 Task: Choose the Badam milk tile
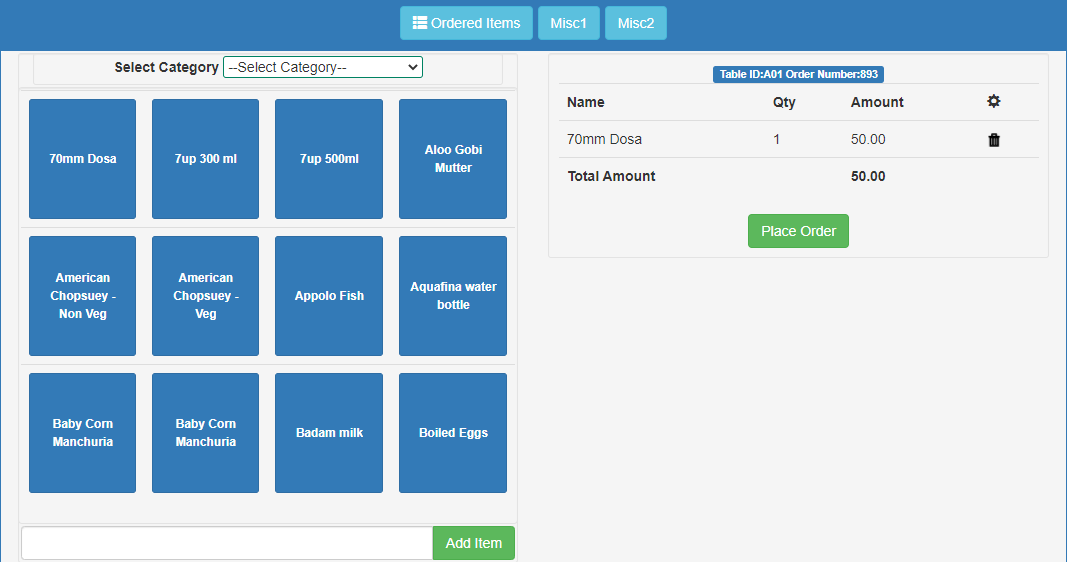tap(329, 433)
